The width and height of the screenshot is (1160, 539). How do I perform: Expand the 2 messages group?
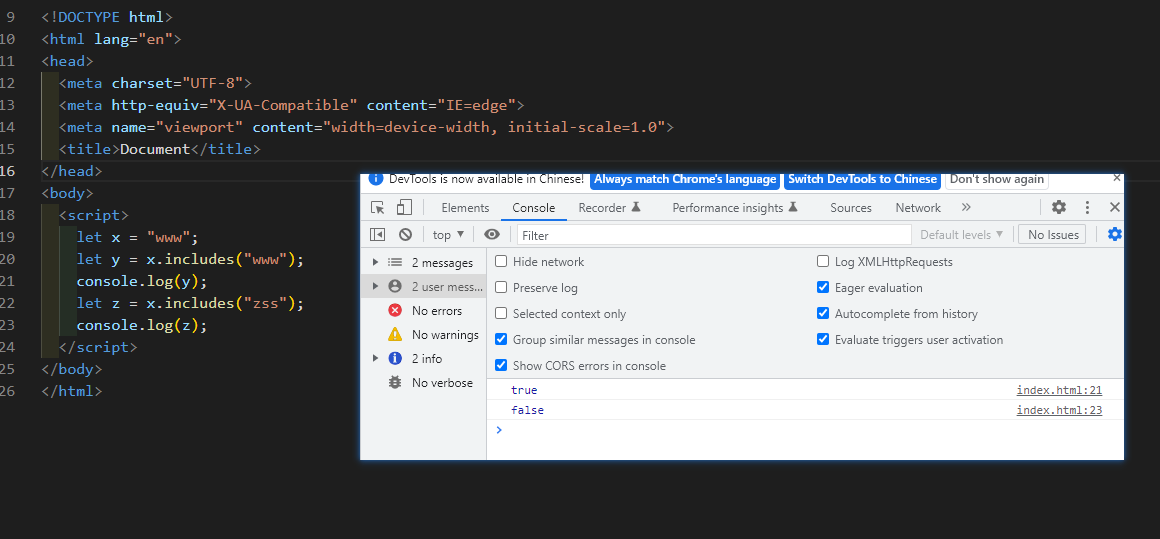375,263
